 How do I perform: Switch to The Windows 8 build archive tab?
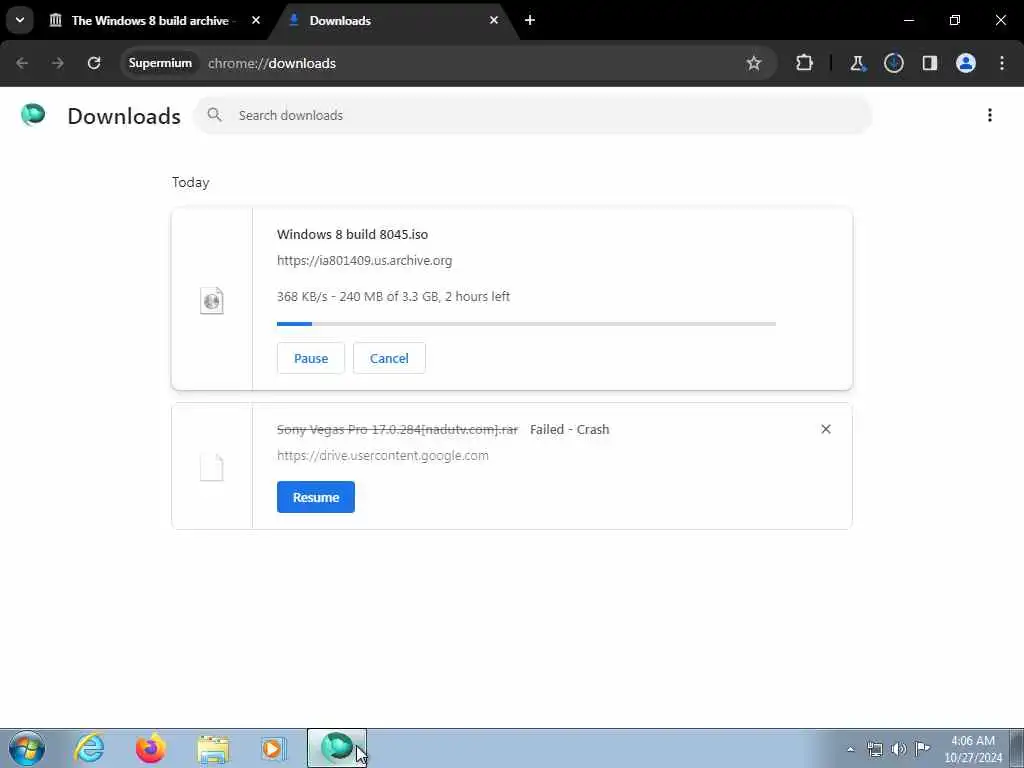[150, 20]
